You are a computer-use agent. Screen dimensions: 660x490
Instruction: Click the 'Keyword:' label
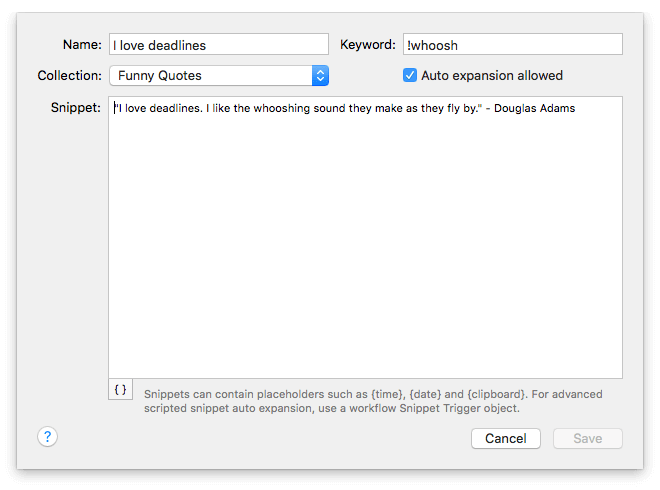point(368,44)
